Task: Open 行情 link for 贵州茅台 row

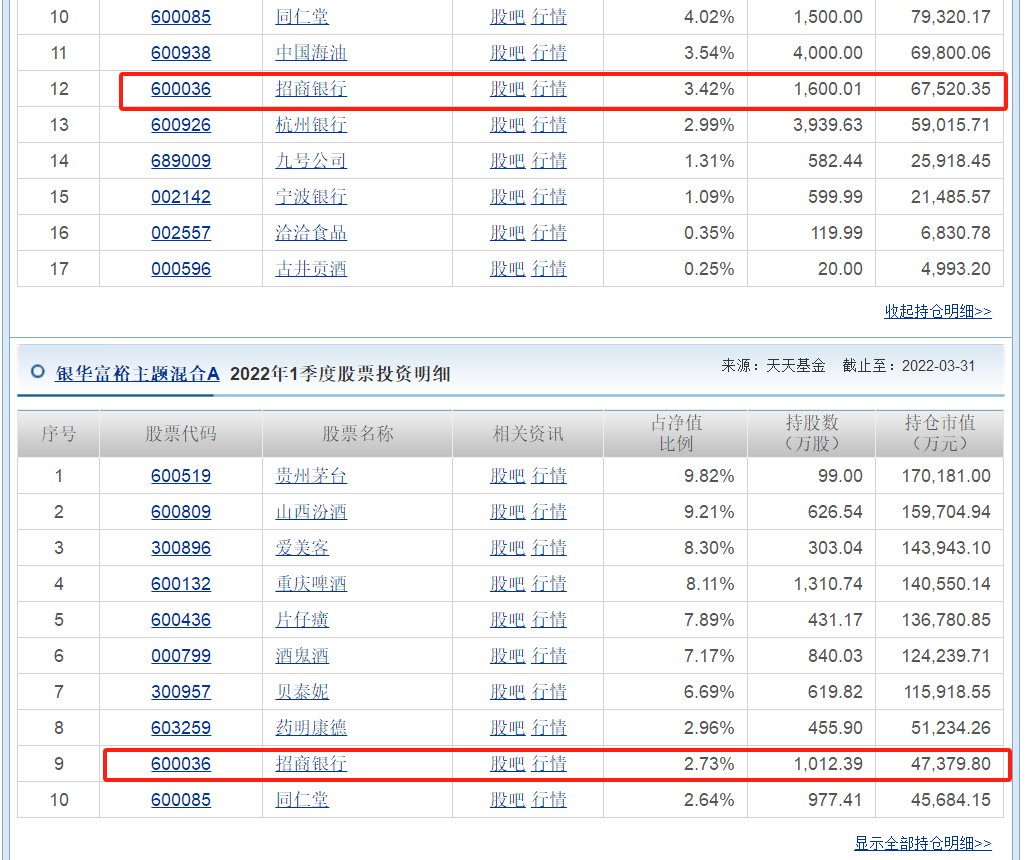Action: [x=549, y=476]
